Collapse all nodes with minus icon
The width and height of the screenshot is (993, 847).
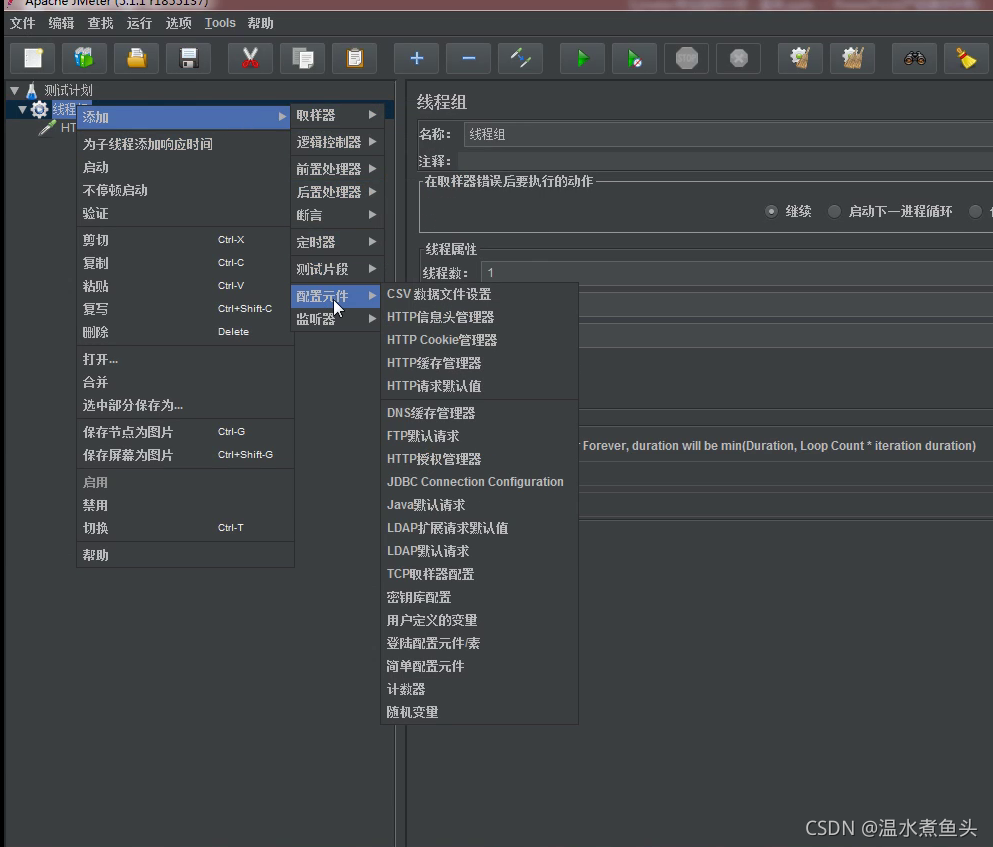[x=468, y=58]
